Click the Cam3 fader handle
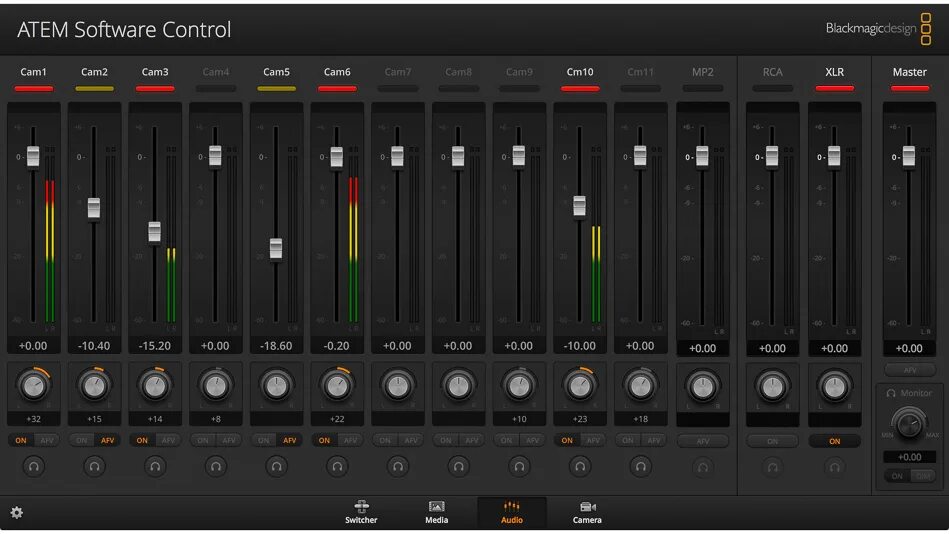 pyautogui.click(x=154, y=232)
